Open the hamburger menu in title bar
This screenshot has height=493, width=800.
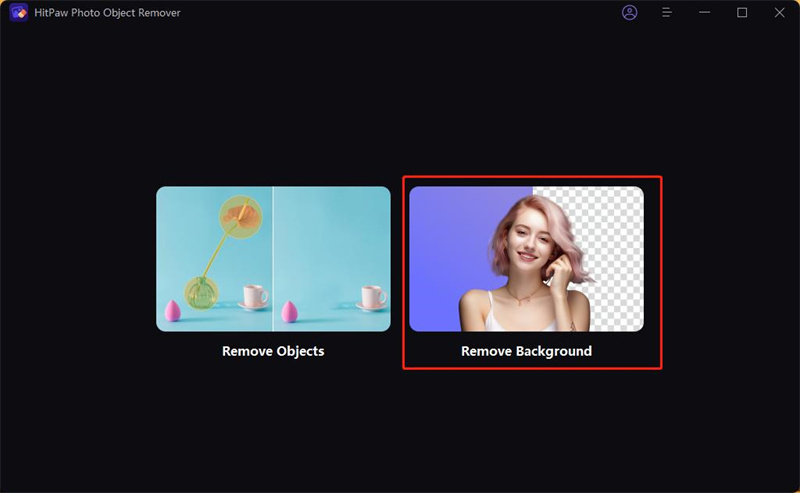coord(666,12)
